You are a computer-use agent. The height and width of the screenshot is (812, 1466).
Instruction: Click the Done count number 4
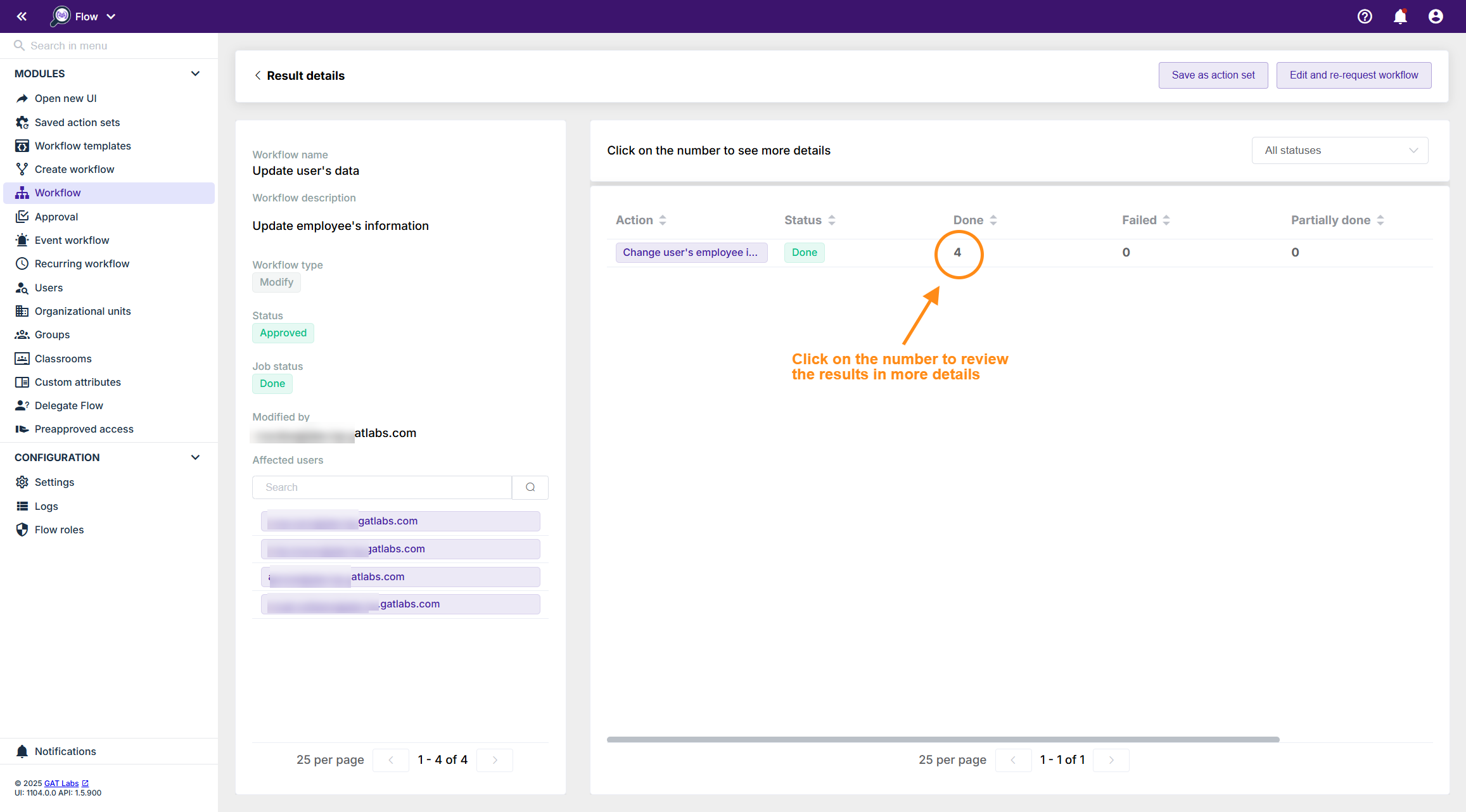pos(957,252)
